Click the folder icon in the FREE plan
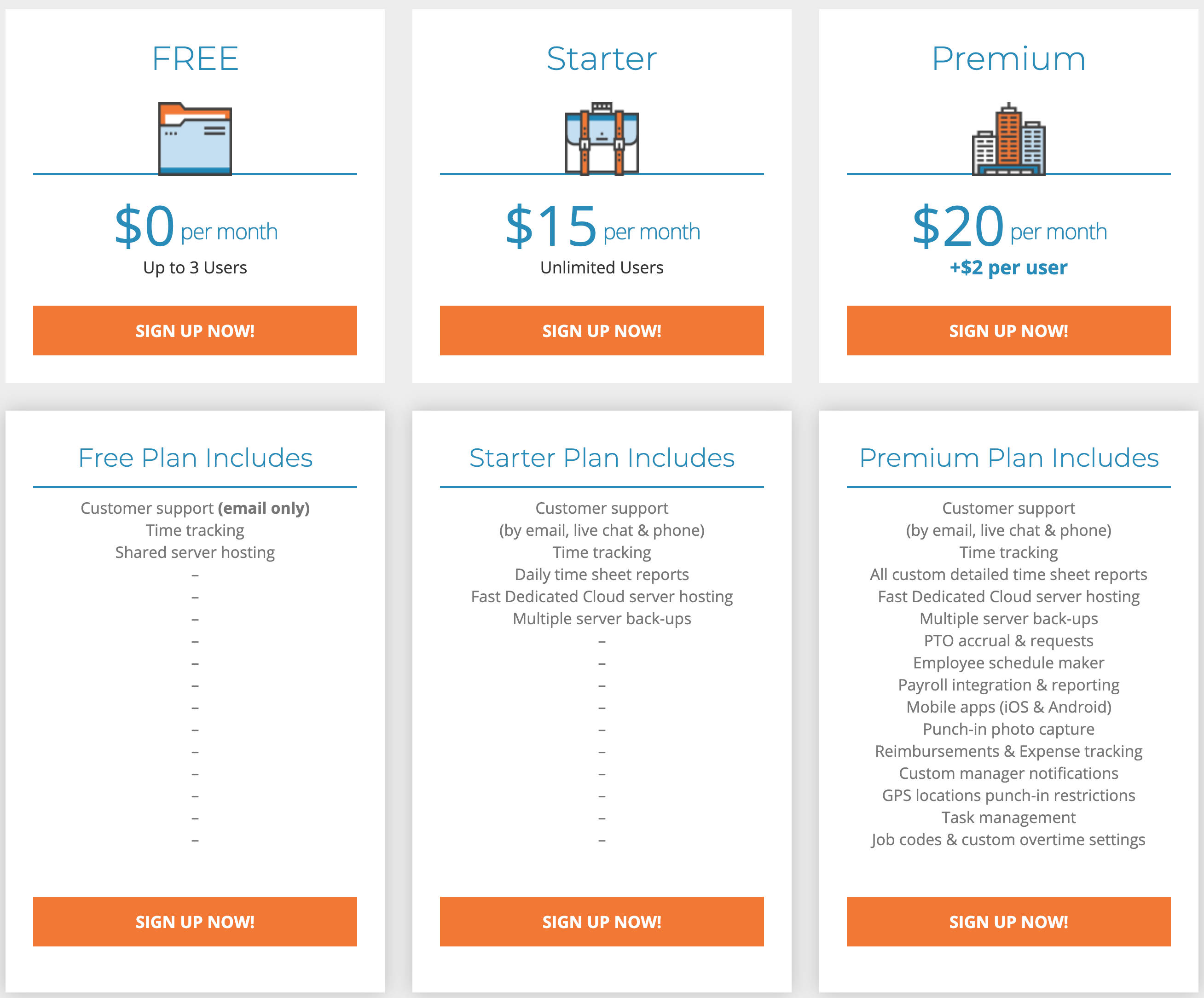Viewport: 1204px width, 998px height. click(195, 139)
